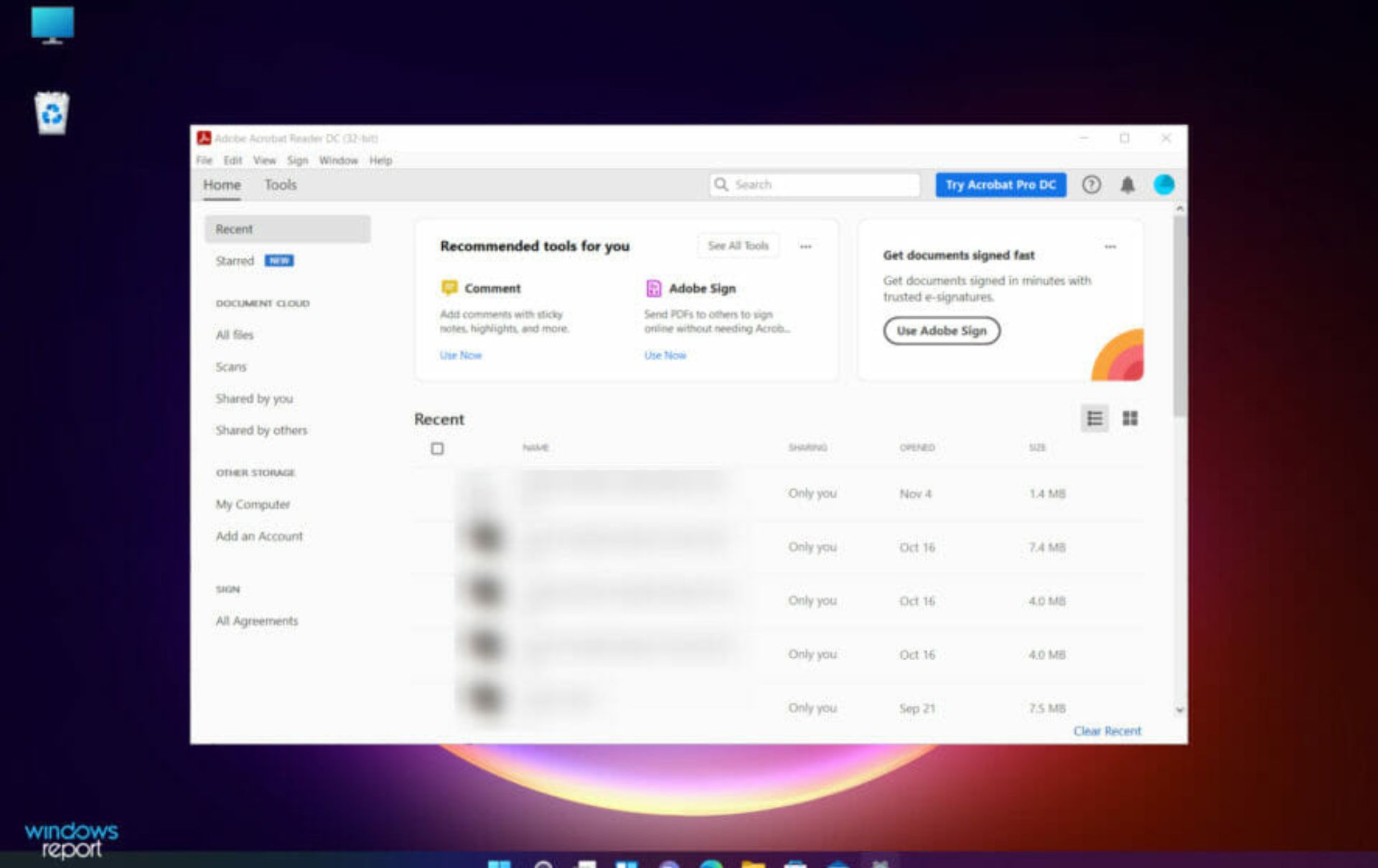The image size is (1378, 868).
Task: Open options menu on Recommended tools card
Action: pyautogui.click(x=805, y=246)
